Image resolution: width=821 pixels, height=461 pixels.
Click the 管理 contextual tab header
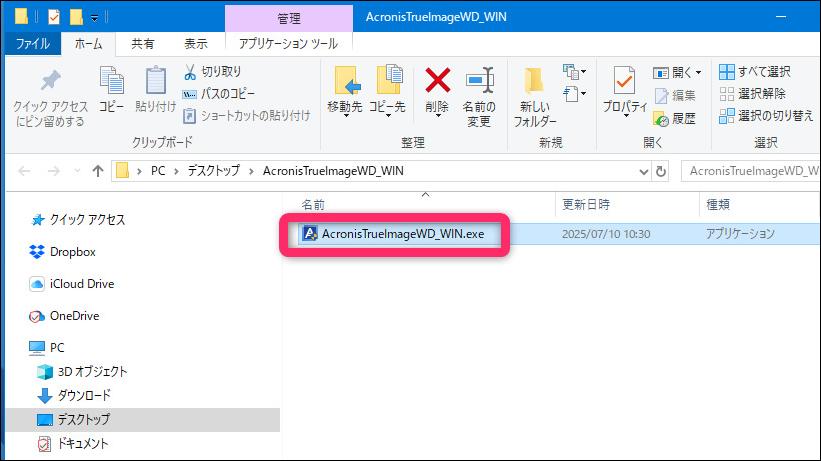coord(289,18)
